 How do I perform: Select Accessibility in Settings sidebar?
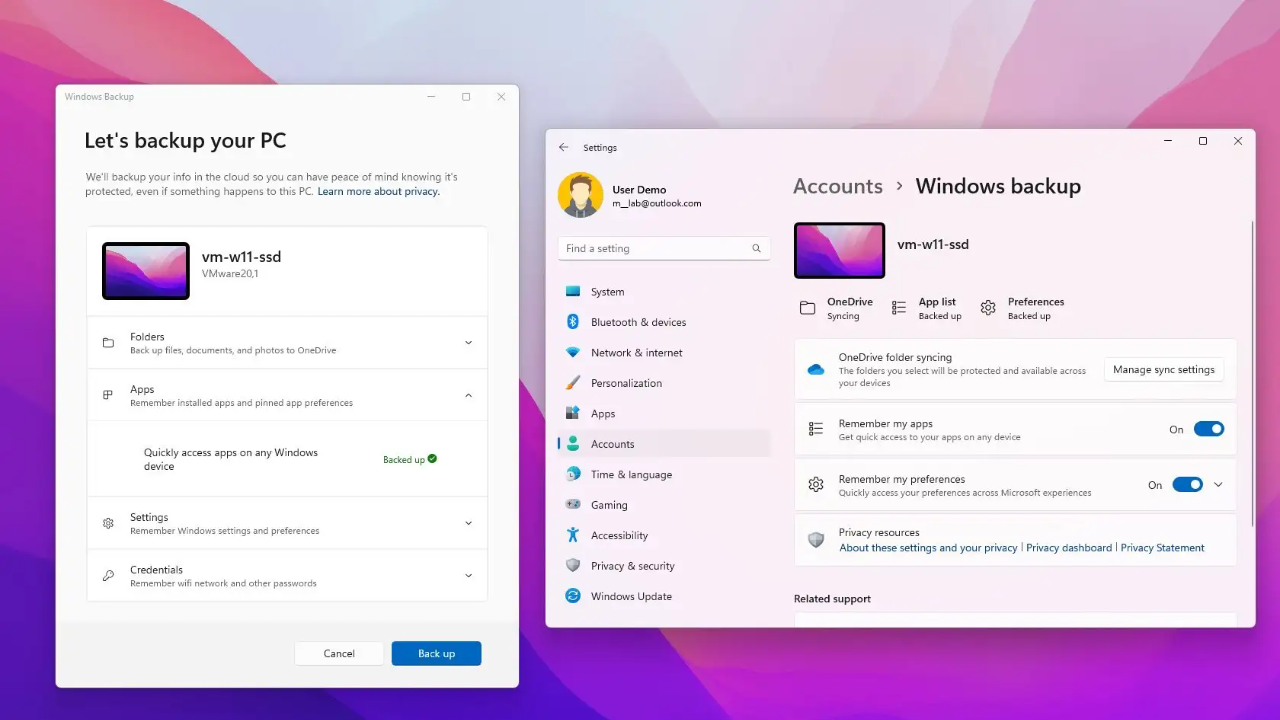[x=664, y=535]
